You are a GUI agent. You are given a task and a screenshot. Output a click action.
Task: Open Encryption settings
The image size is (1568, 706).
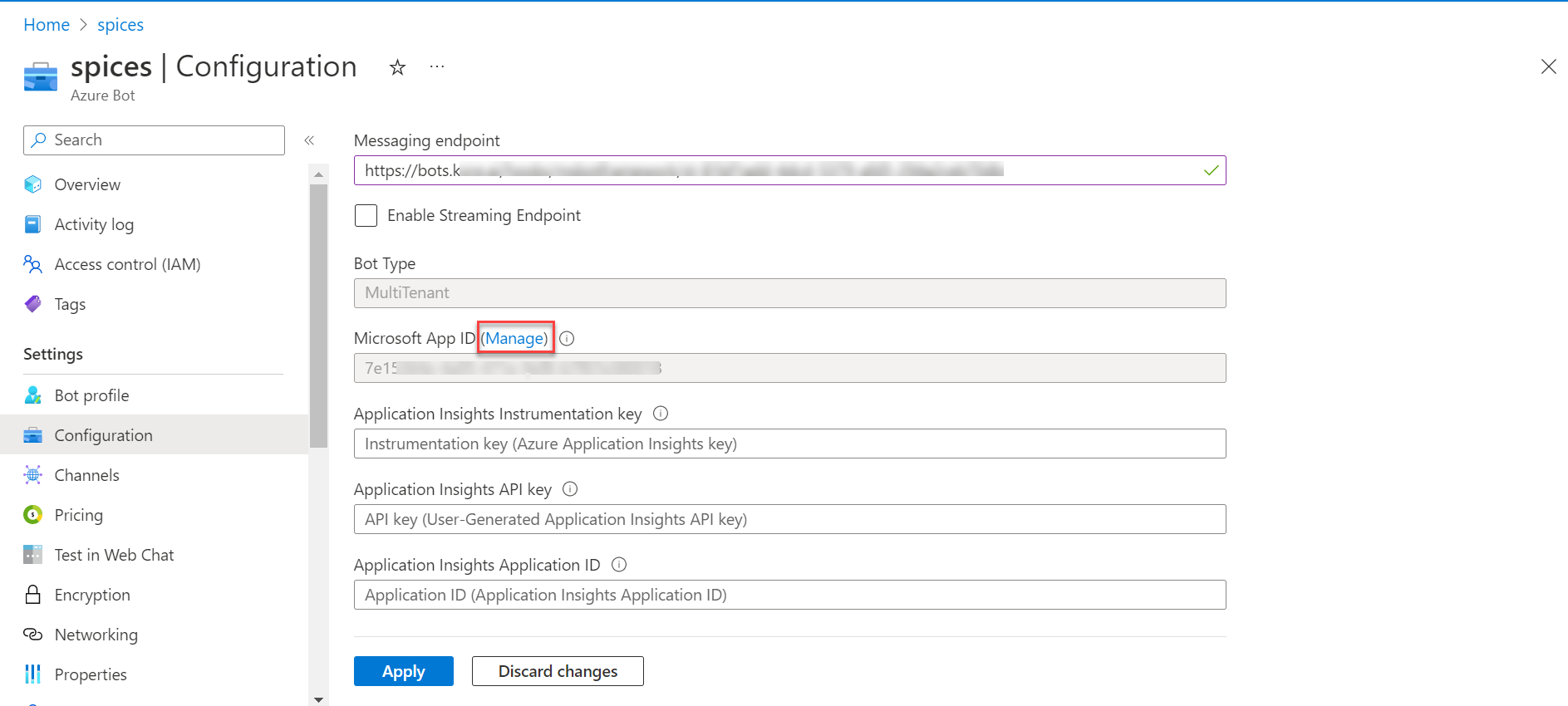154,595
